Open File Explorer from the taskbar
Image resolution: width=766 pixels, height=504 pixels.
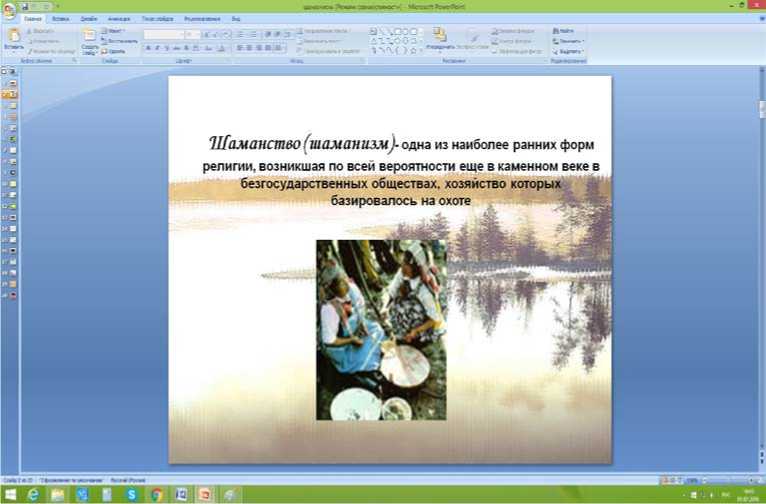click(58, 495)
